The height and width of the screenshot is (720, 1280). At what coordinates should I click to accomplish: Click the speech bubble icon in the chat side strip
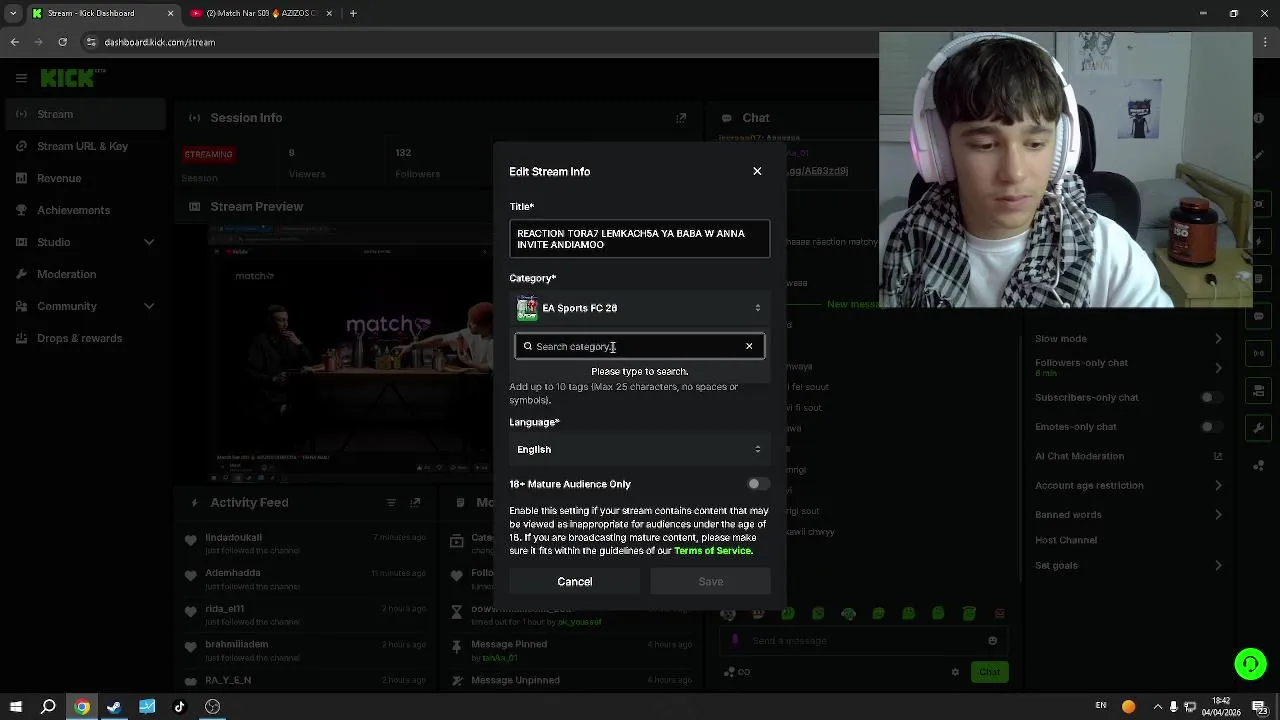click(x=1259, y=316)
